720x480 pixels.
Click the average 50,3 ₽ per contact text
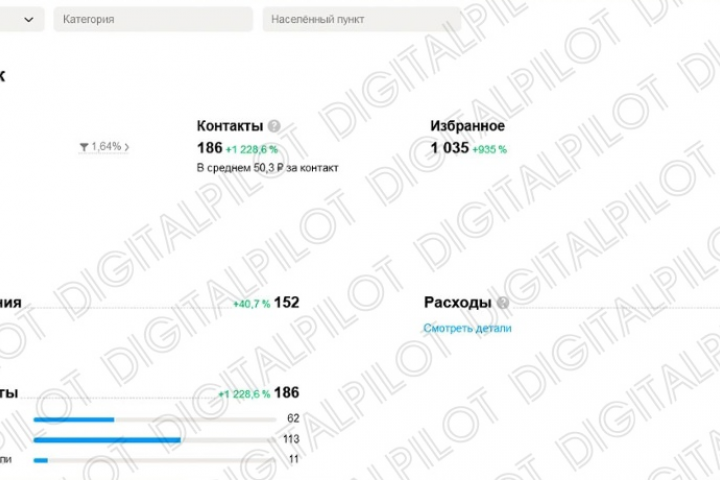(267, 168)
